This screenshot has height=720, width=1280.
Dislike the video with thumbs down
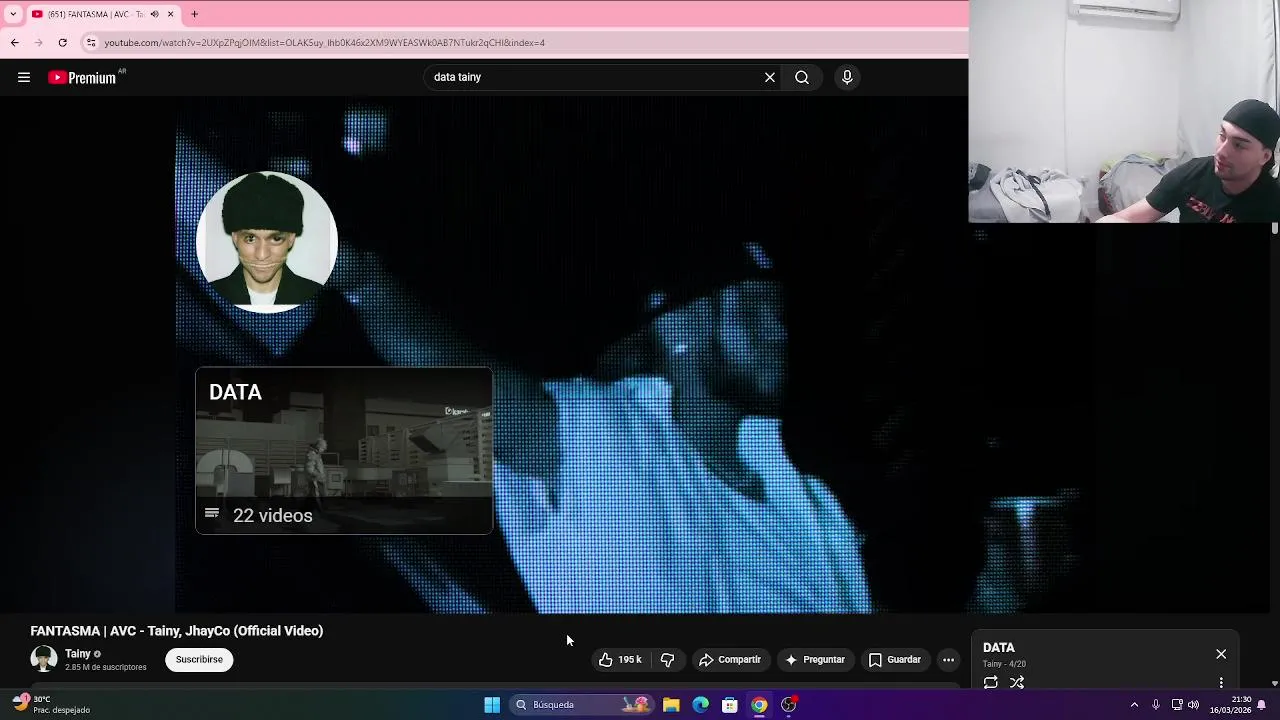click(668, 660)
